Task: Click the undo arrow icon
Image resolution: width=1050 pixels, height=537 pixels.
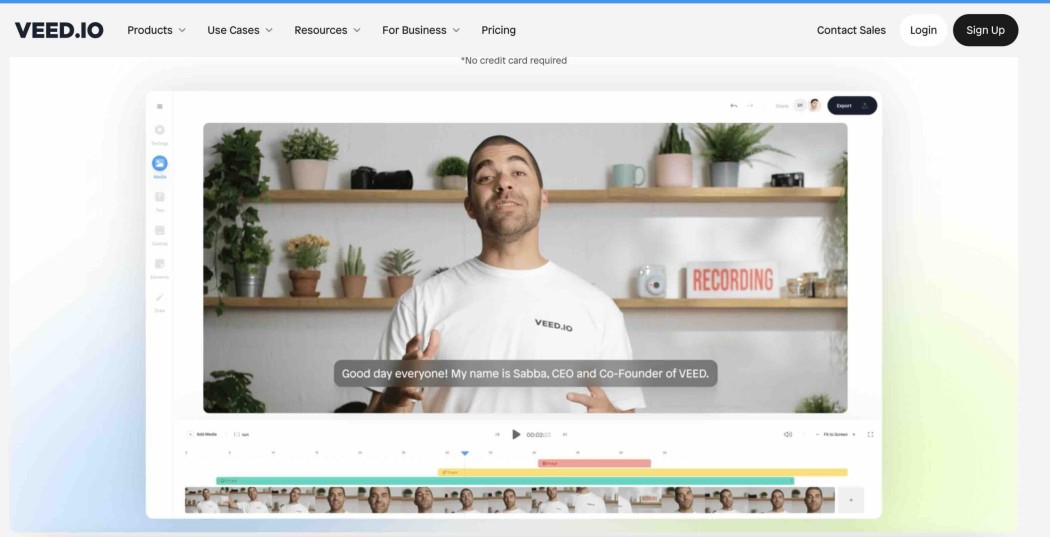Action: click(x=733, y=106)
